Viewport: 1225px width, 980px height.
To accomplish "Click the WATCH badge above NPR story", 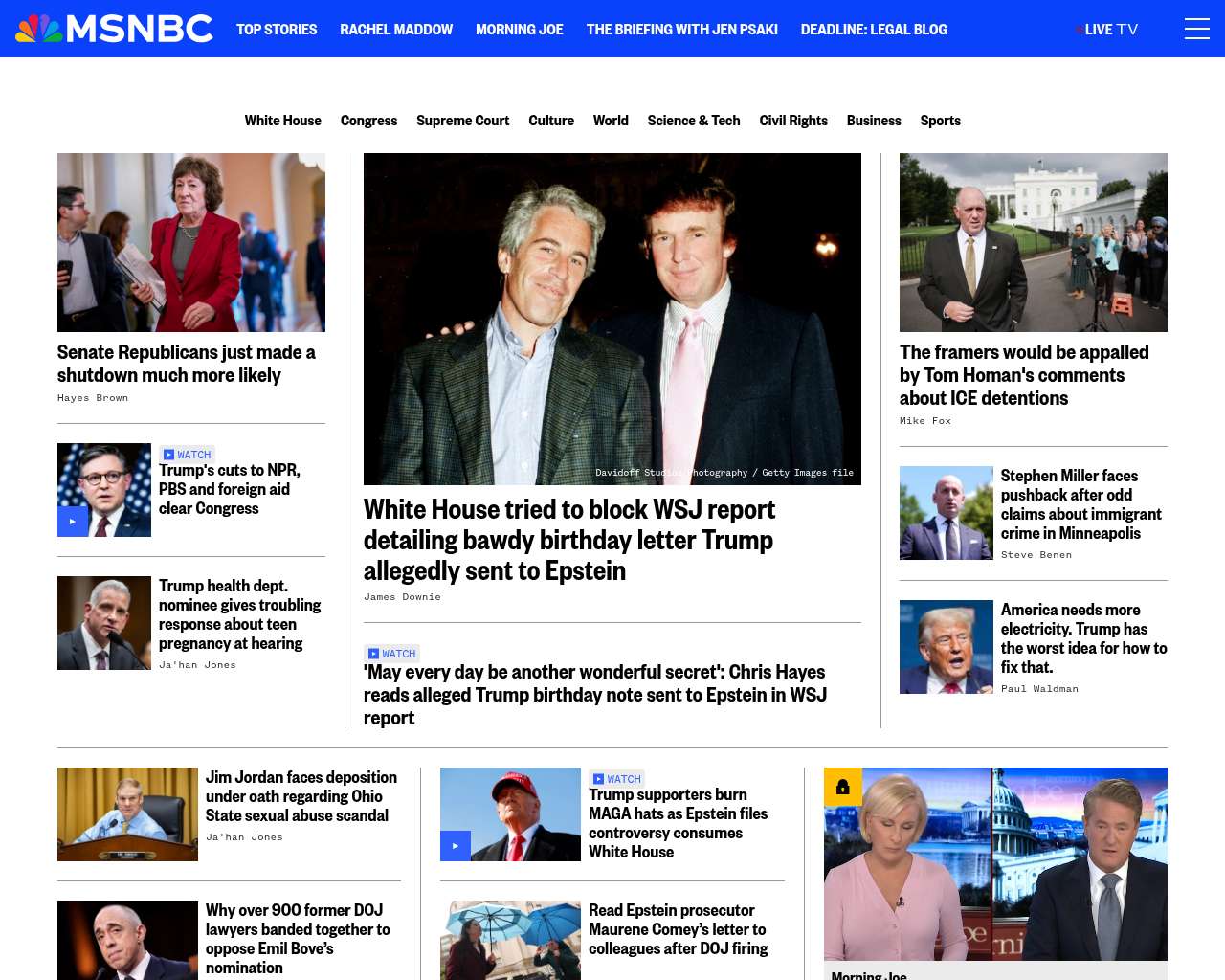I will click(188, 455).
